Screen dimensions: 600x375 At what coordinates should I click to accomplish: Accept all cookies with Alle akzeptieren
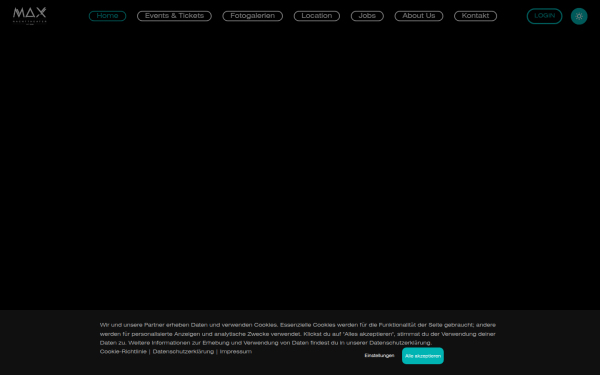click(x=423, y=356)
